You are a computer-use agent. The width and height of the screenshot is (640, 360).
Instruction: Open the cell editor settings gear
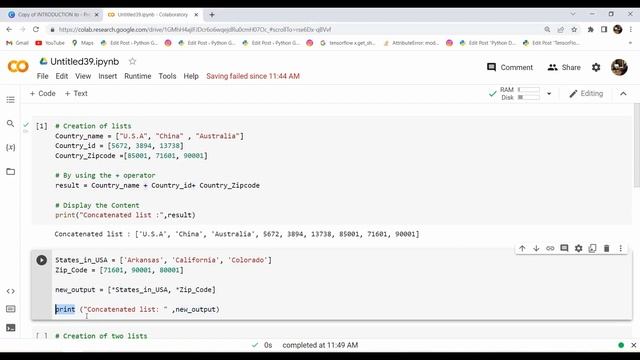pos(578,248)
